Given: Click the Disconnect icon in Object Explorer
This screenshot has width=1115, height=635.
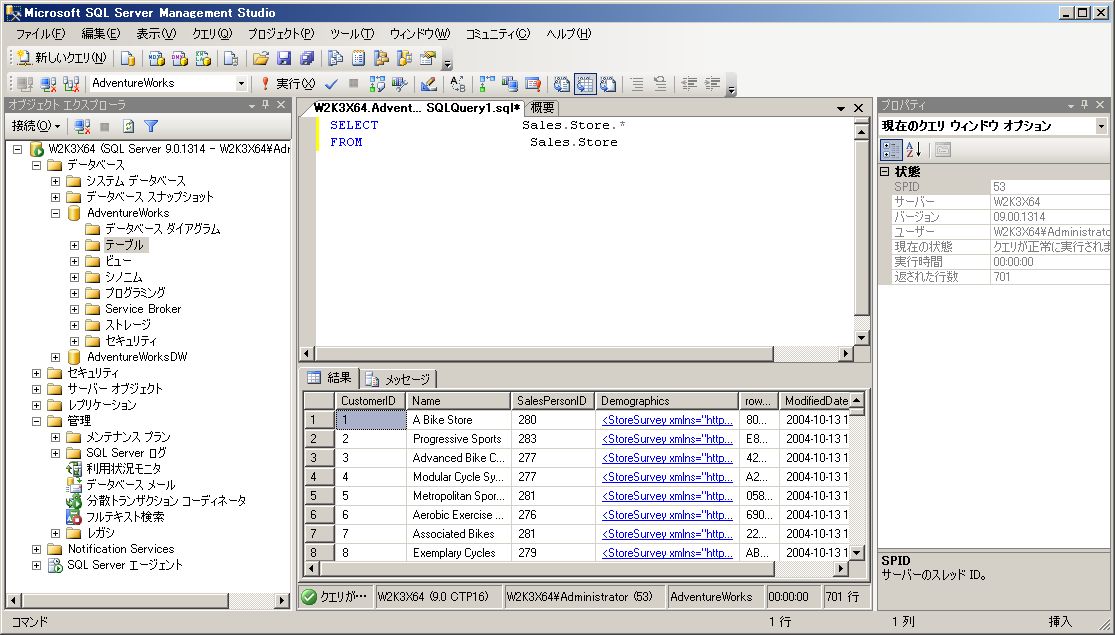Looking at the screenshot, I should pyautogui.click(x=82, y=127).
